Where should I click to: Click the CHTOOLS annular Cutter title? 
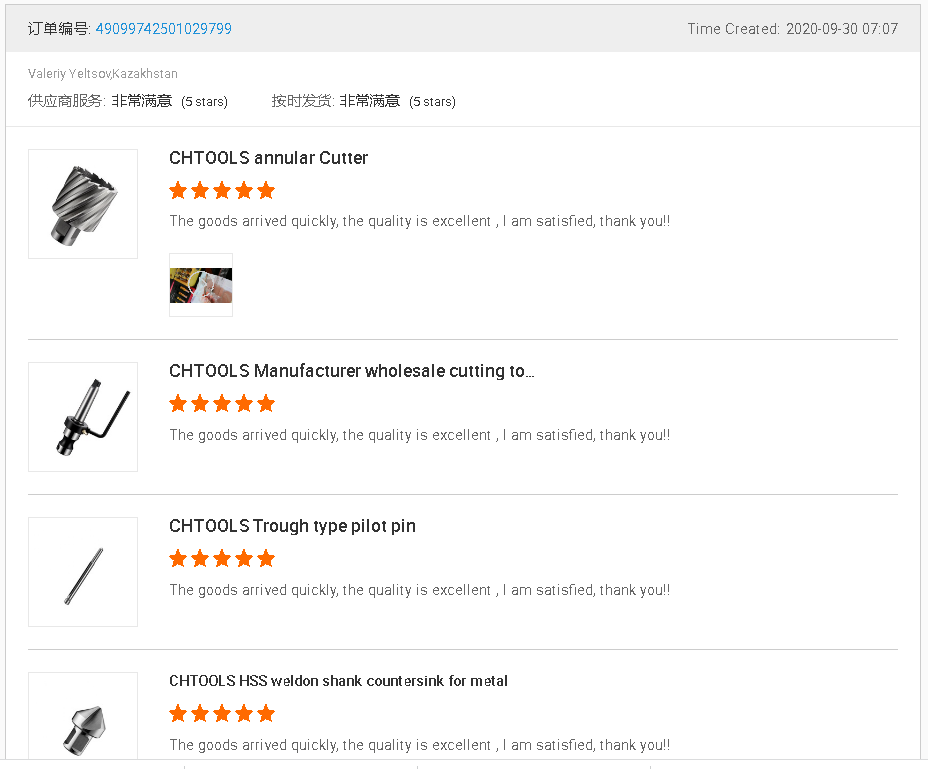(268, 158)
